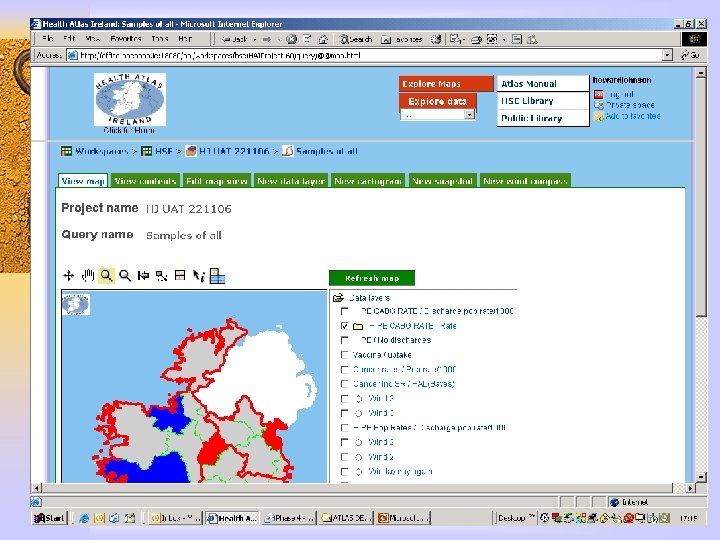Screen dimensions: 720x540
Task: Open the New wind compass tab
Action: (x=525, y=181)
